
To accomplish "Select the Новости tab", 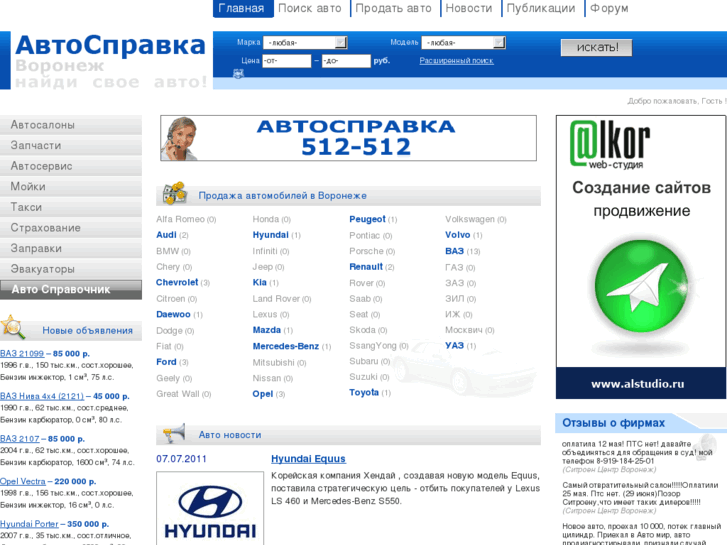I will 468,8.
